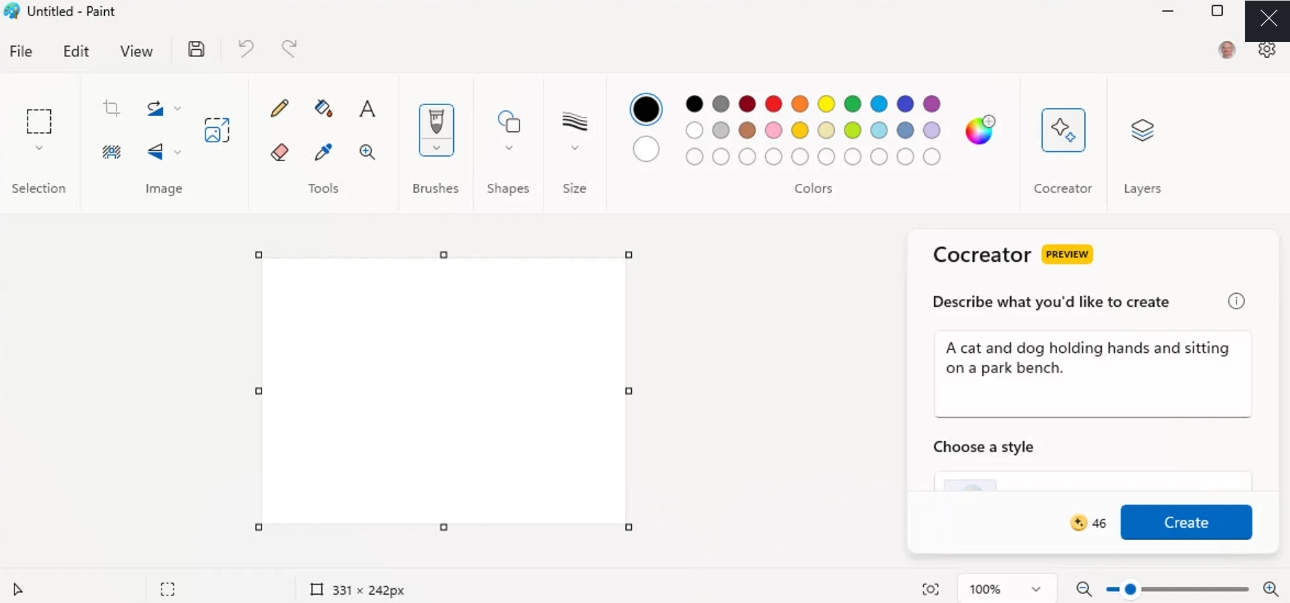Open the Edit colors wheel

[x=980, y=130]
